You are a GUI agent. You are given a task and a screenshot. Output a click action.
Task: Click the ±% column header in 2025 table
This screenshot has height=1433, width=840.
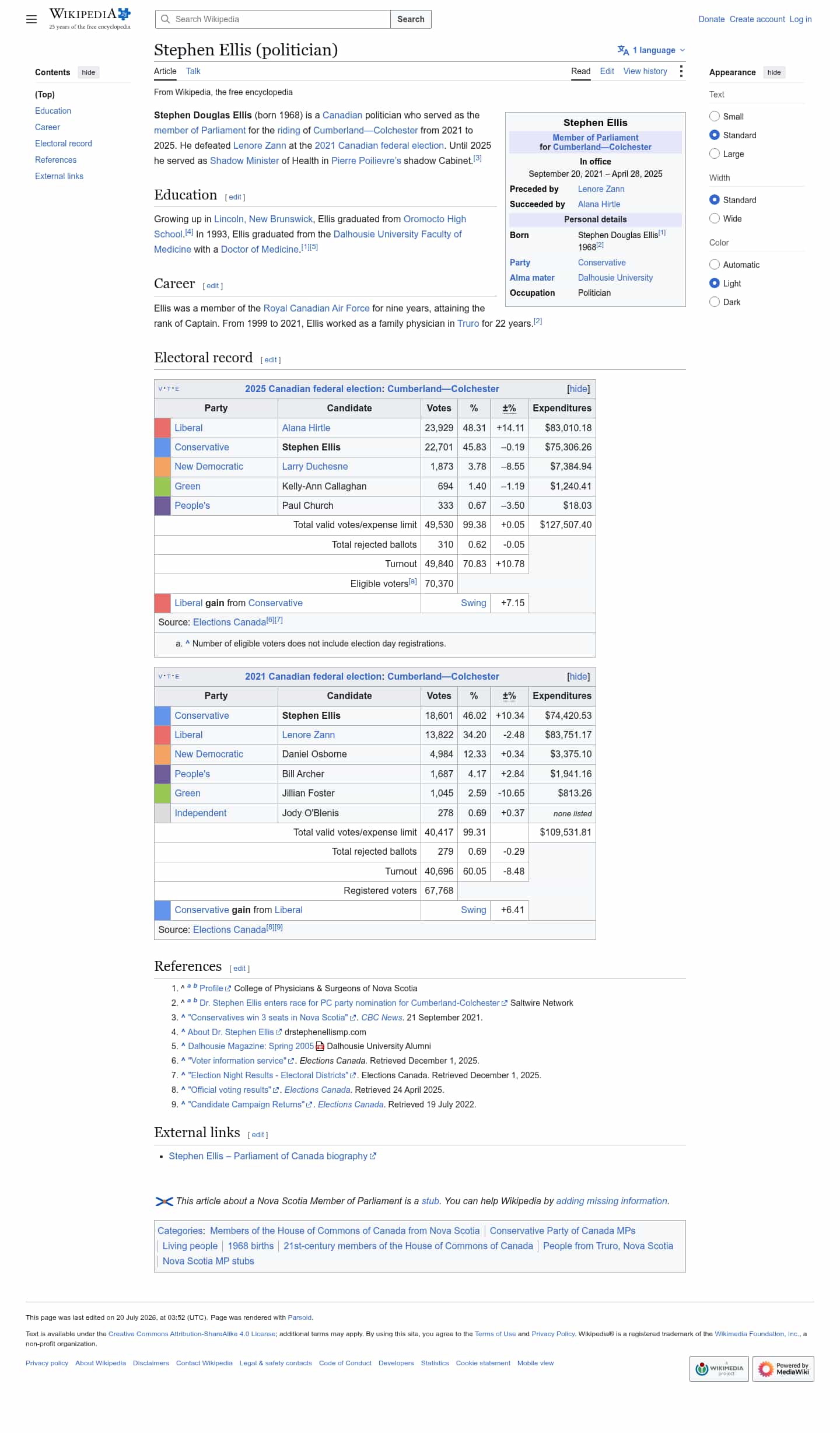[509, 408]
